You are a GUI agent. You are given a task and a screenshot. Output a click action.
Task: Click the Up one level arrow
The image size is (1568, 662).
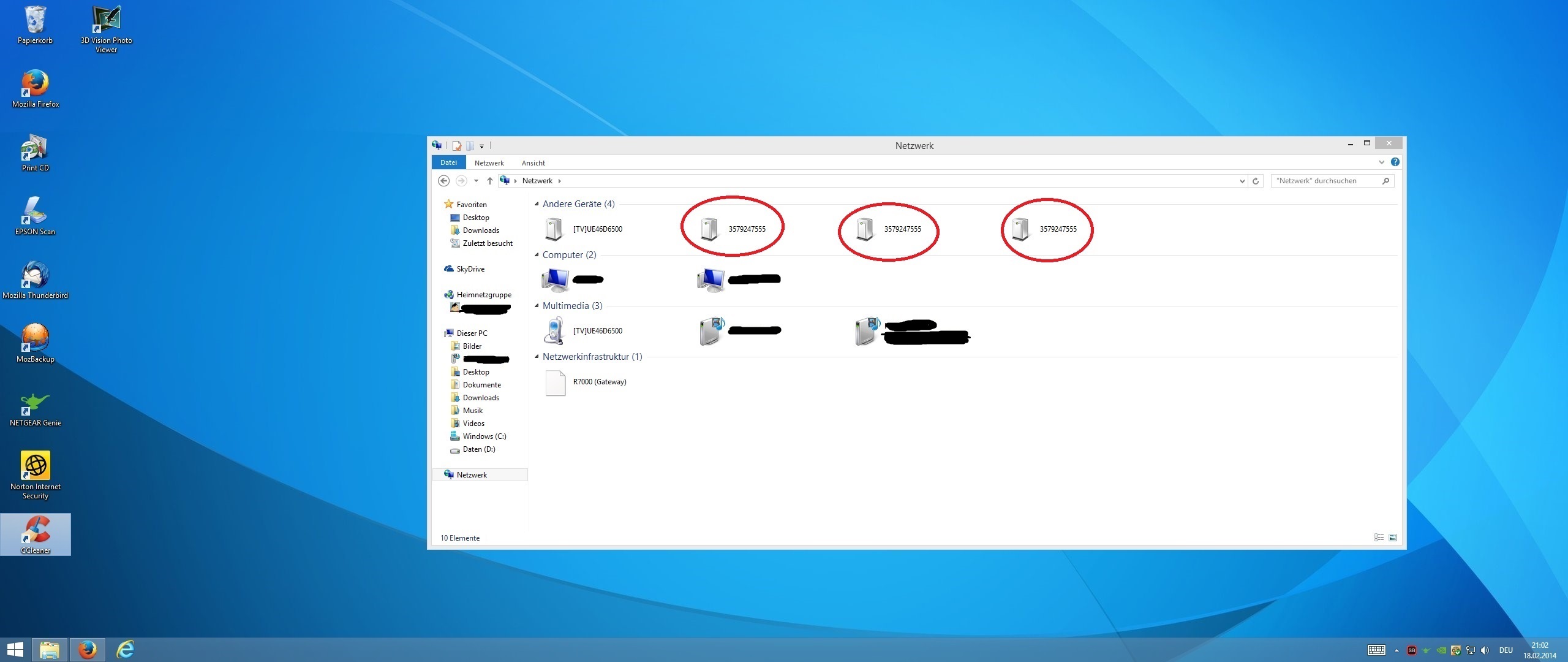tap(489, 181)
